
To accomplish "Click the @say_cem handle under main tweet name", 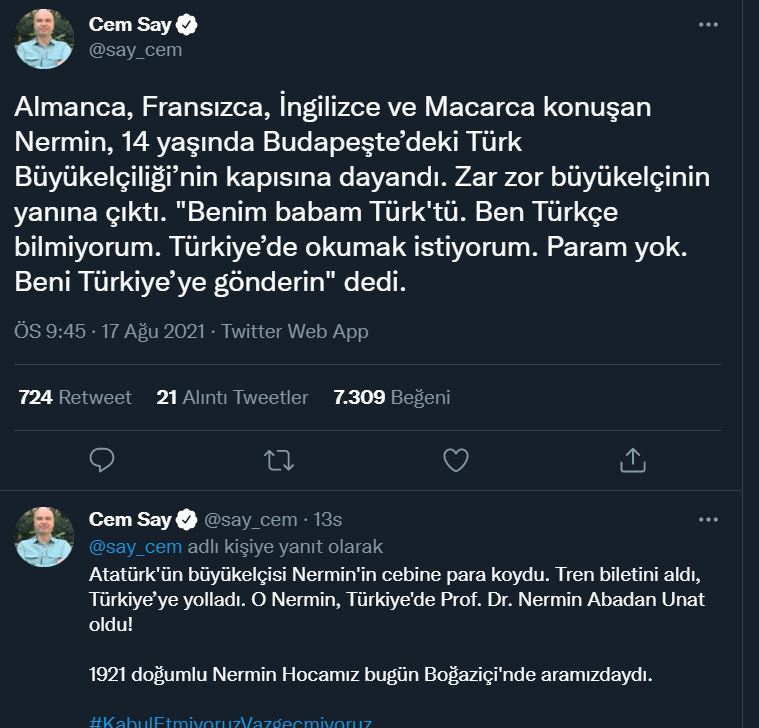I will [x=135, y=49].
